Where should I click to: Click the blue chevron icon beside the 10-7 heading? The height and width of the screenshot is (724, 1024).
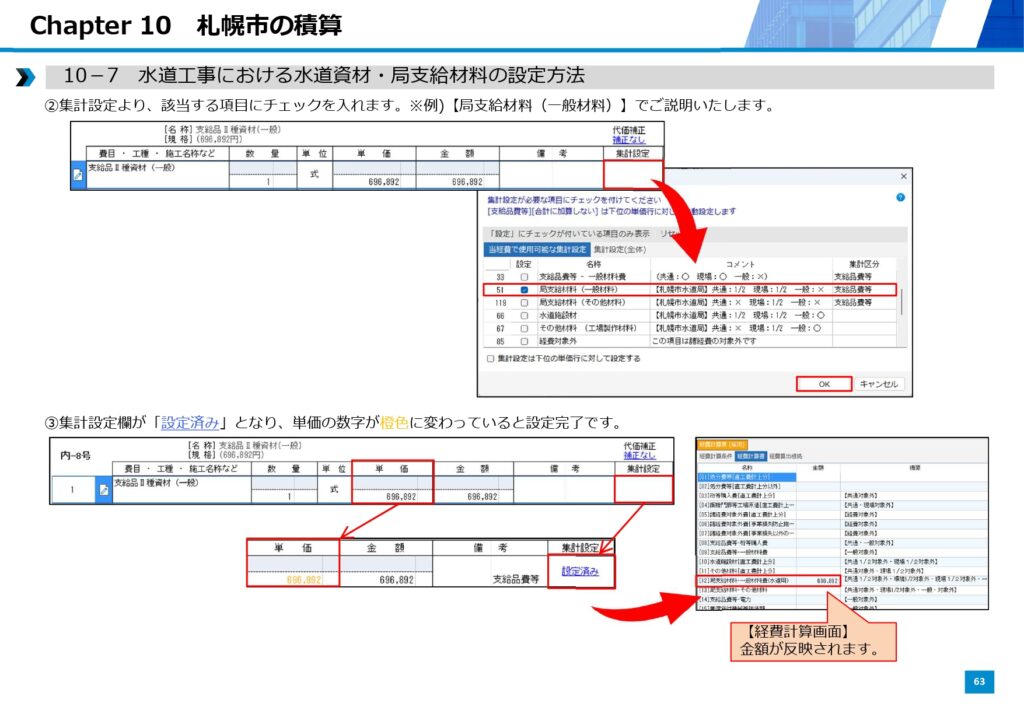pos(26,77)
